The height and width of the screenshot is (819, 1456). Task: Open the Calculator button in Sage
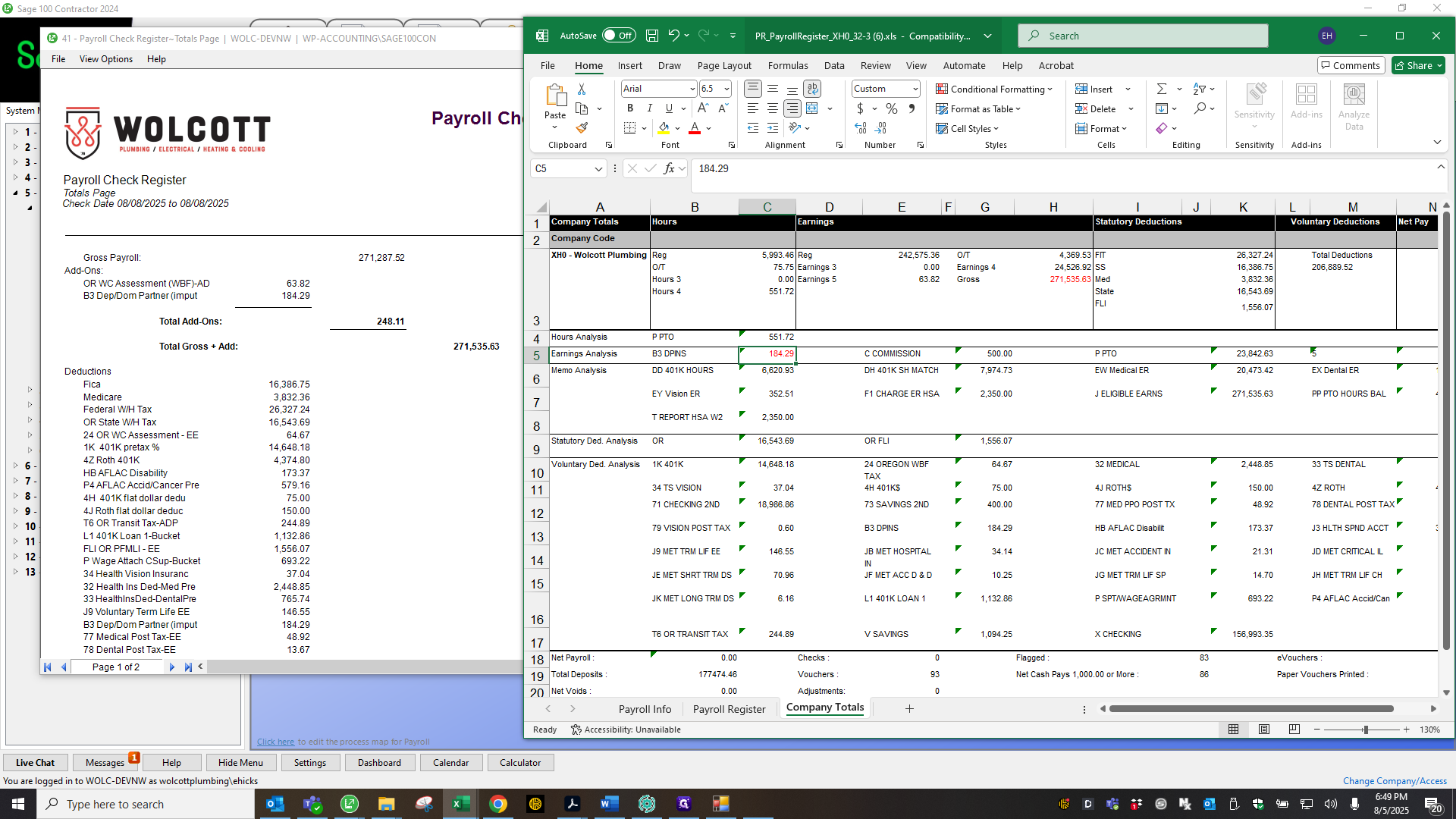pyautogui.click(x=520, y=763)
